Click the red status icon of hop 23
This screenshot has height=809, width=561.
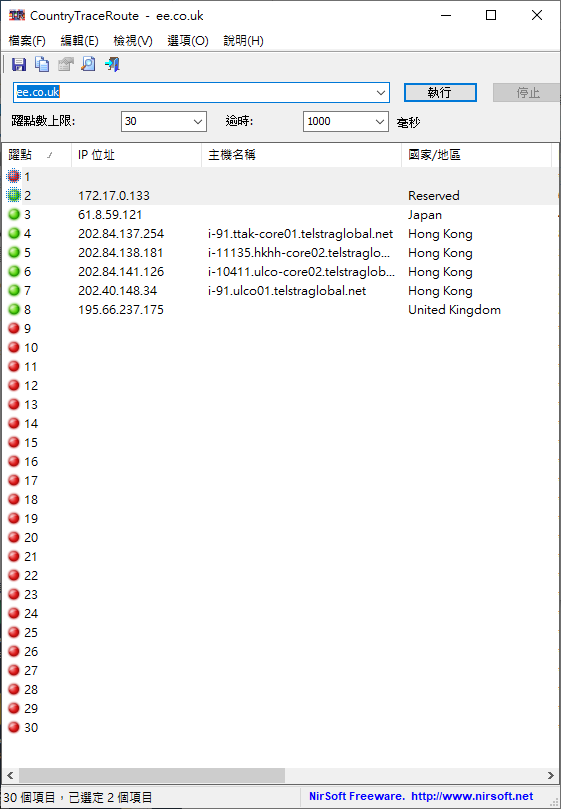14,594
